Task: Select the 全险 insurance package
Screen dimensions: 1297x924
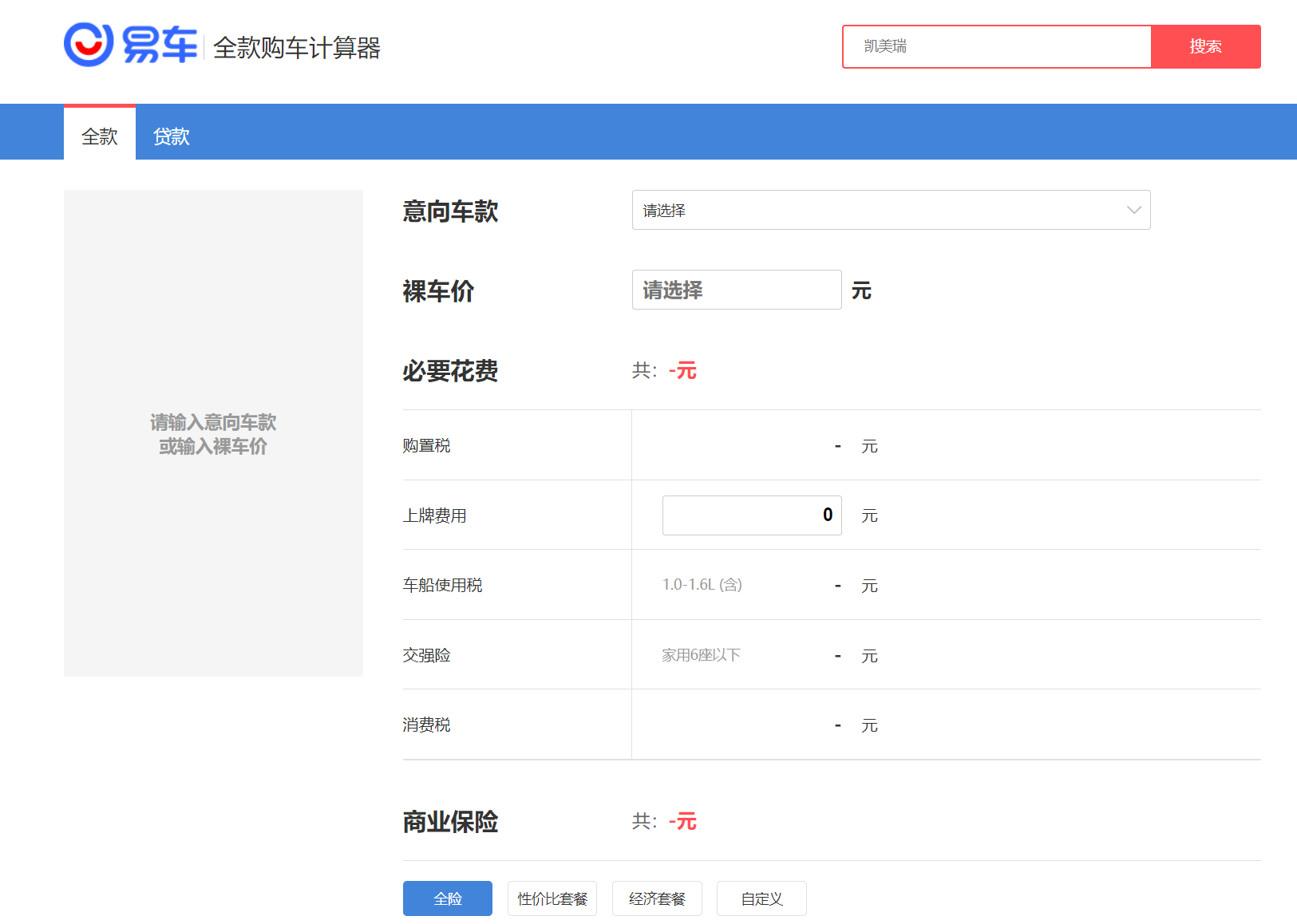Action: 447,898
